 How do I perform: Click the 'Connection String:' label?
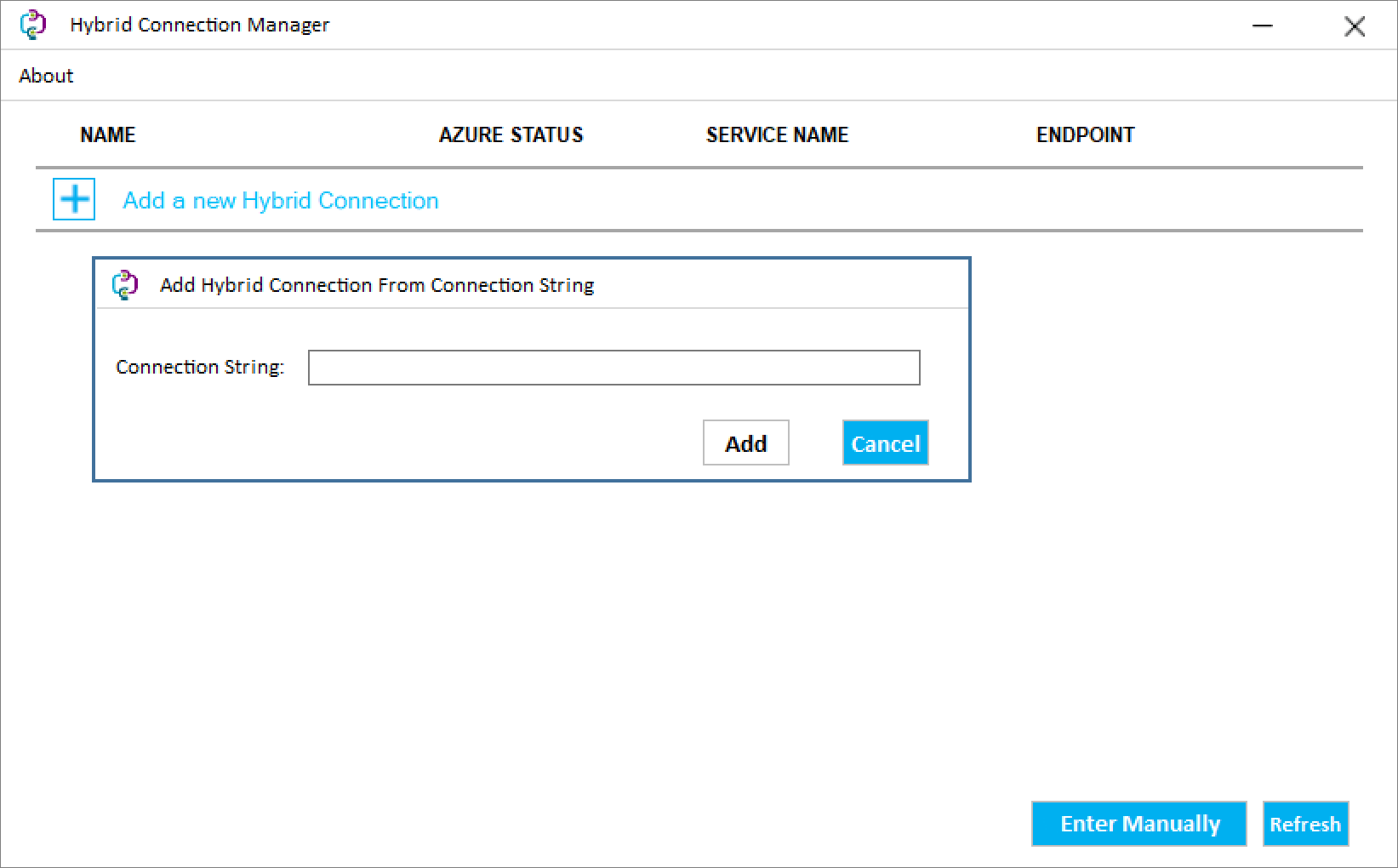point(200,367)
